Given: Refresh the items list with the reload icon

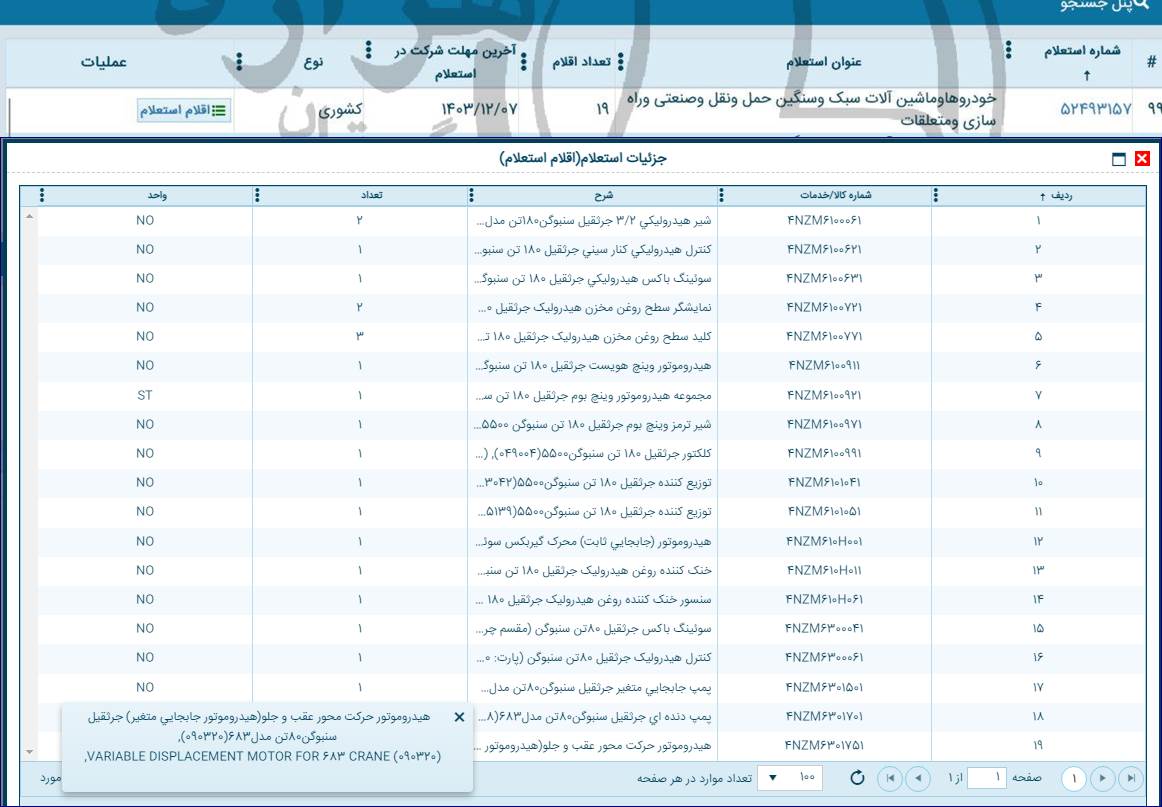Looking at the screenshot, I should pos(857,777).
